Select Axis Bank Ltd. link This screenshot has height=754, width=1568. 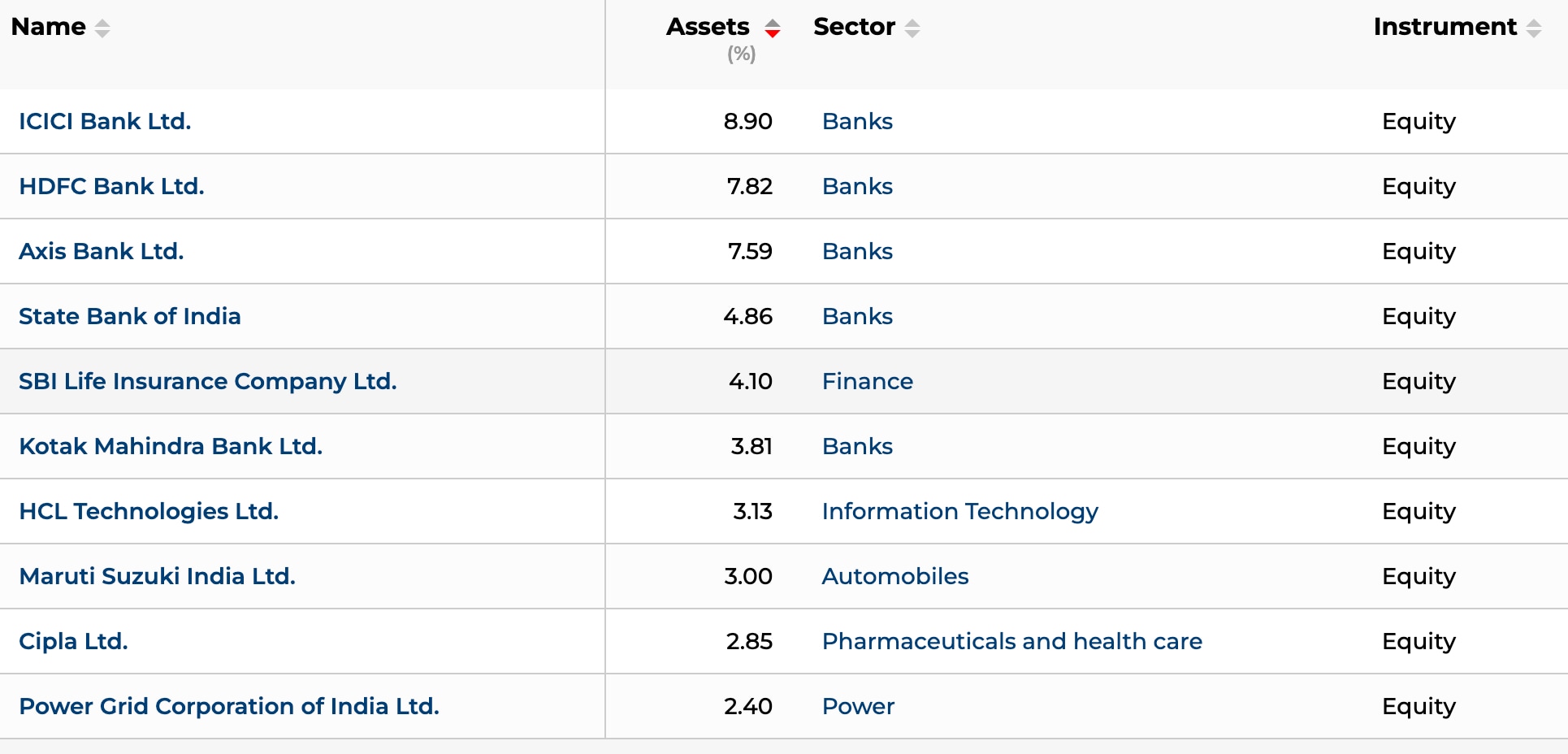click(x=102, y=251)
